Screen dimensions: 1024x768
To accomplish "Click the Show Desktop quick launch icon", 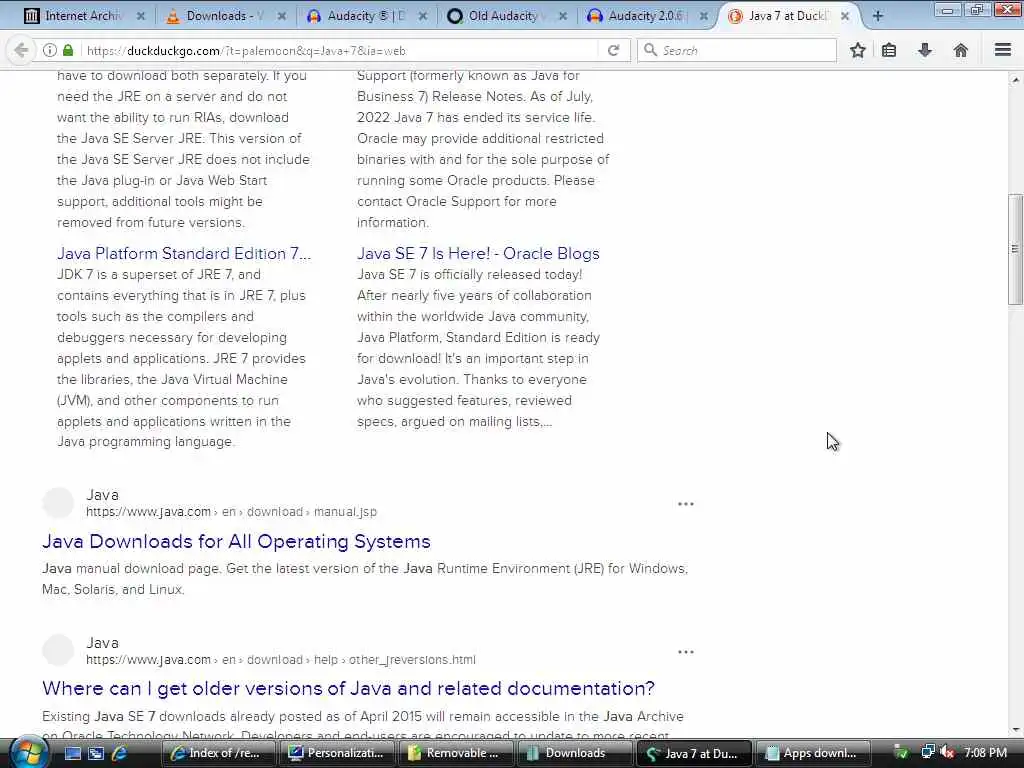I will tap(73, 753).
